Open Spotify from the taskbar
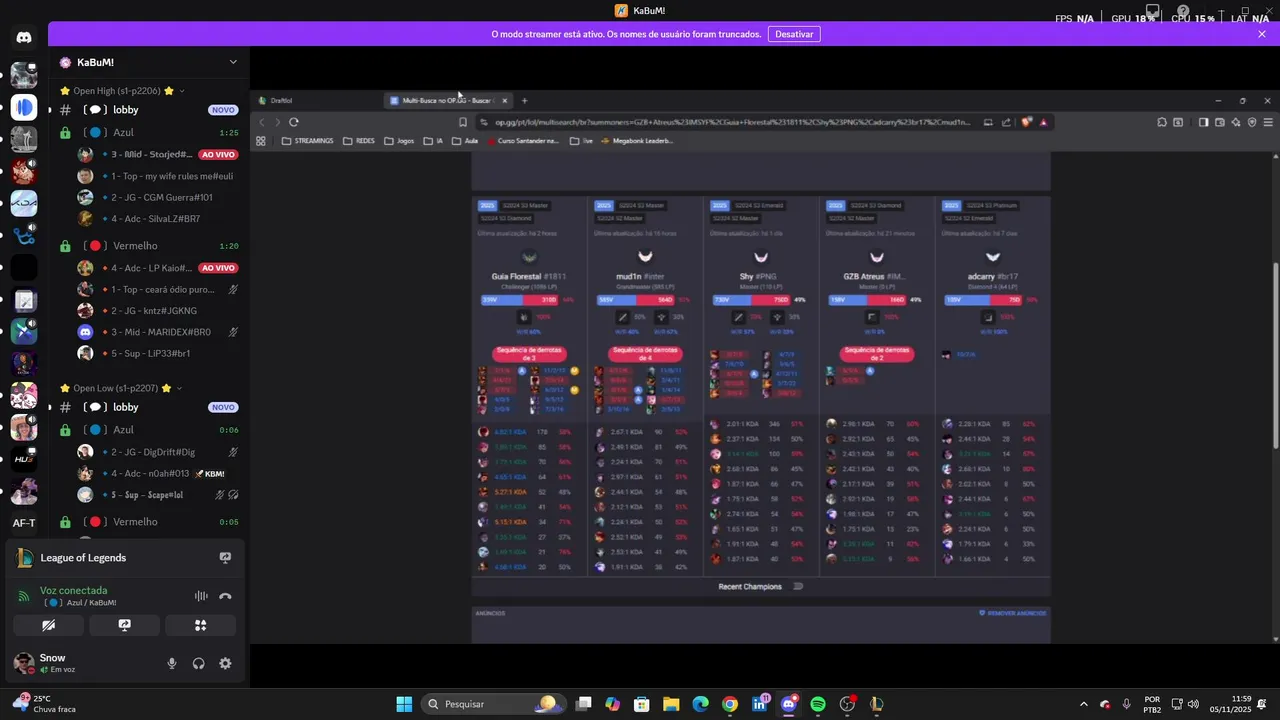Screen dimensions: 1280x720 (x=818, y=704)
